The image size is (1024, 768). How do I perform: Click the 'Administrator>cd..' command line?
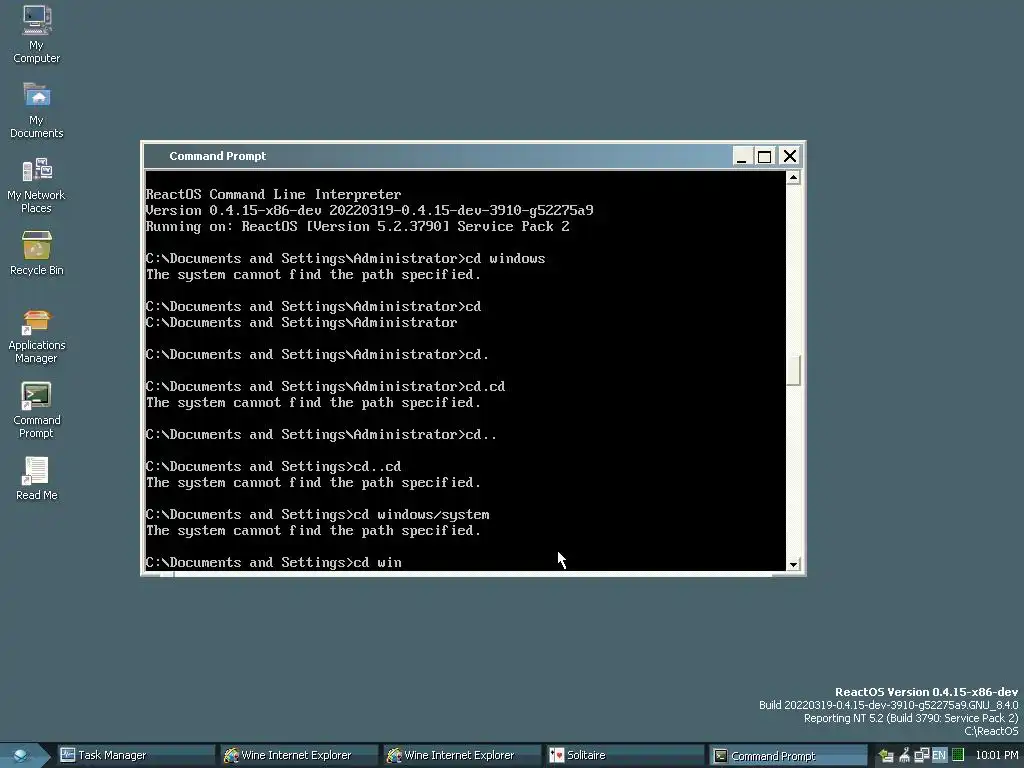click(321, 435)
